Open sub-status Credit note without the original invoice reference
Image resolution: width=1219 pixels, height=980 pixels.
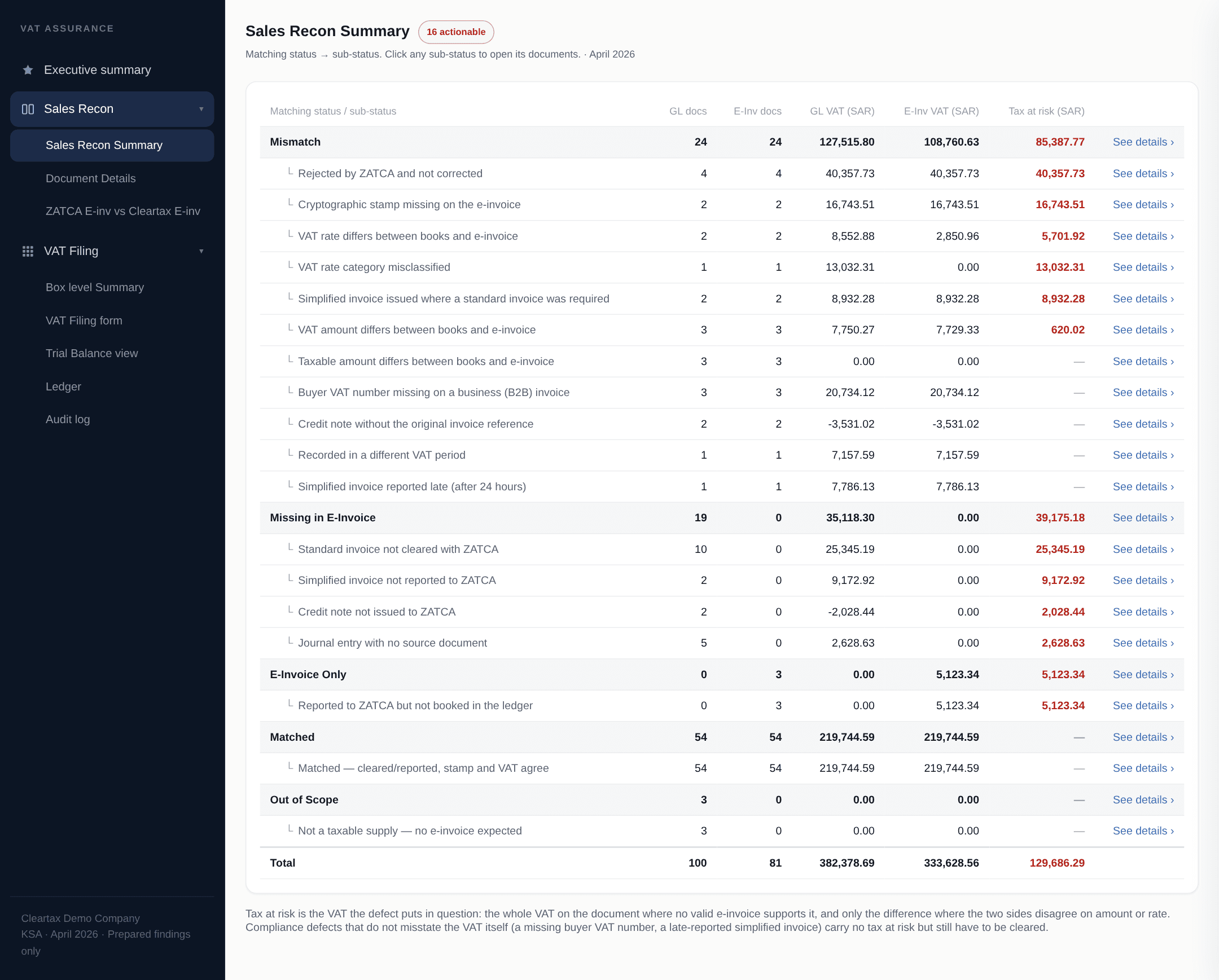coord(415,424)
